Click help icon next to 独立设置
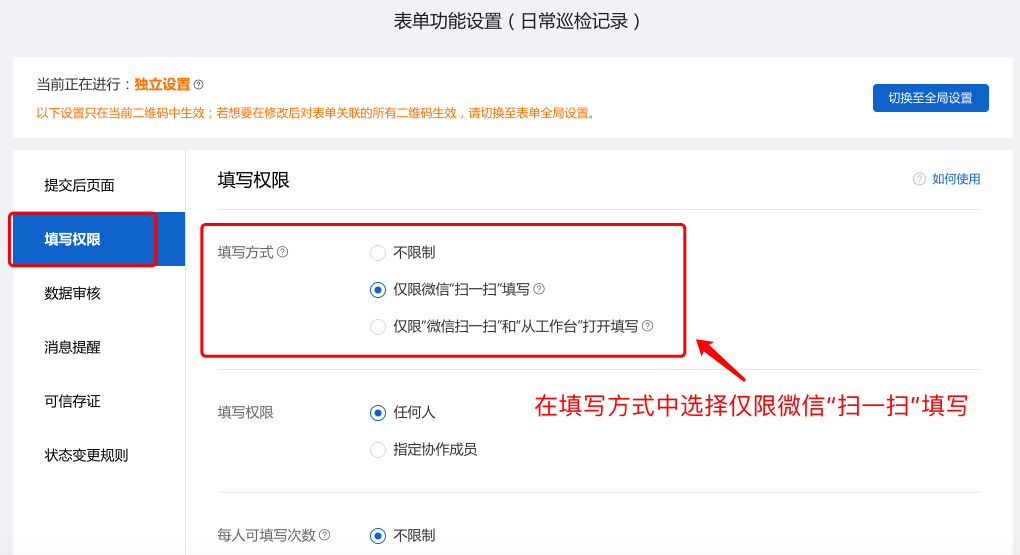The image size is (1020, 555). click(x=198, y=85)
